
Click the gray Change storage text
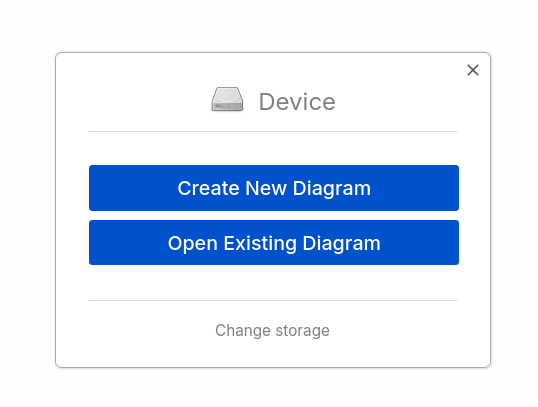click(x=272, y=330)
